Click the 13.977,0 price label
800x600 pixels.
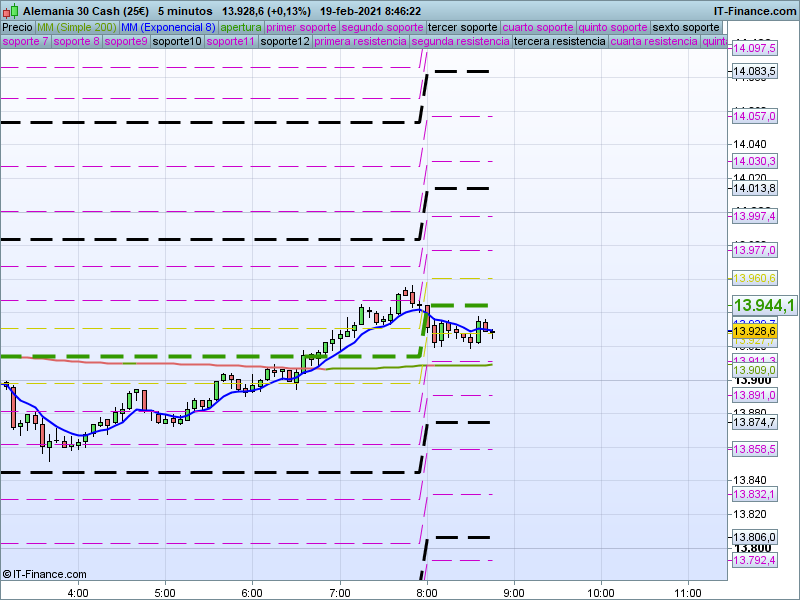tap(754, 251)
